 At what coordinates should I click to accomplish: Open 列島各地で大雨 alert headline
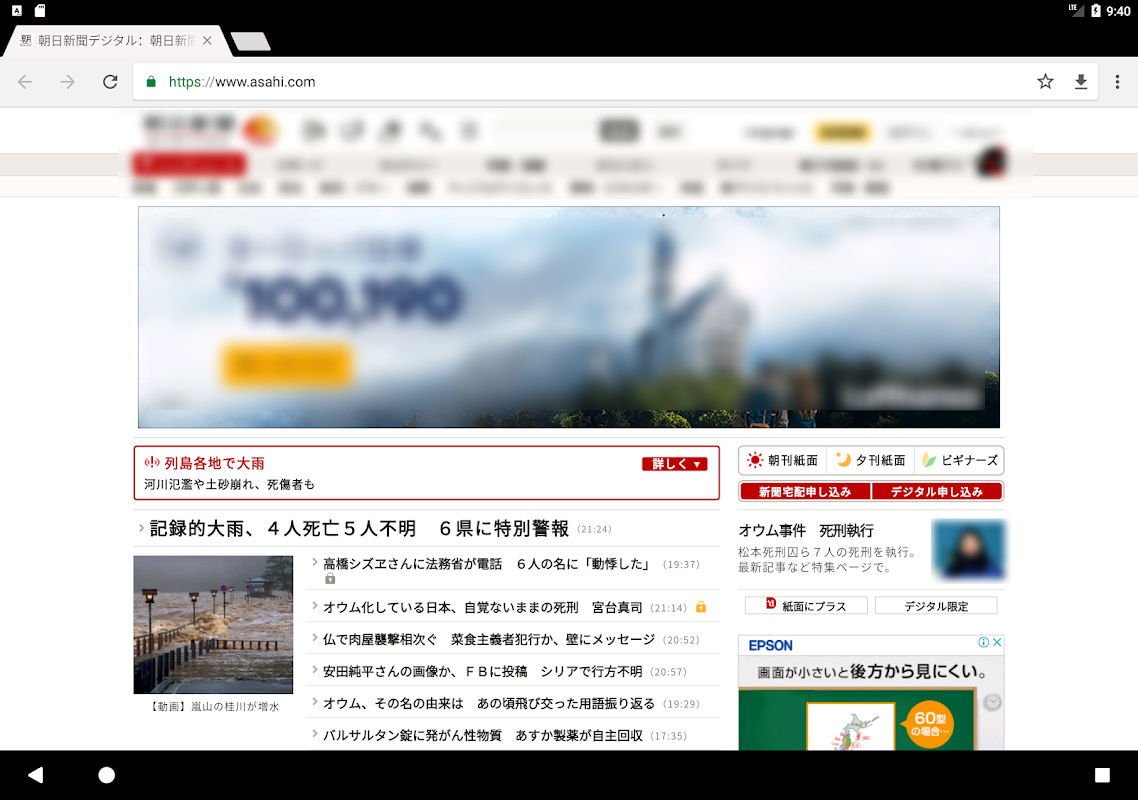click(x=214, y=463)
